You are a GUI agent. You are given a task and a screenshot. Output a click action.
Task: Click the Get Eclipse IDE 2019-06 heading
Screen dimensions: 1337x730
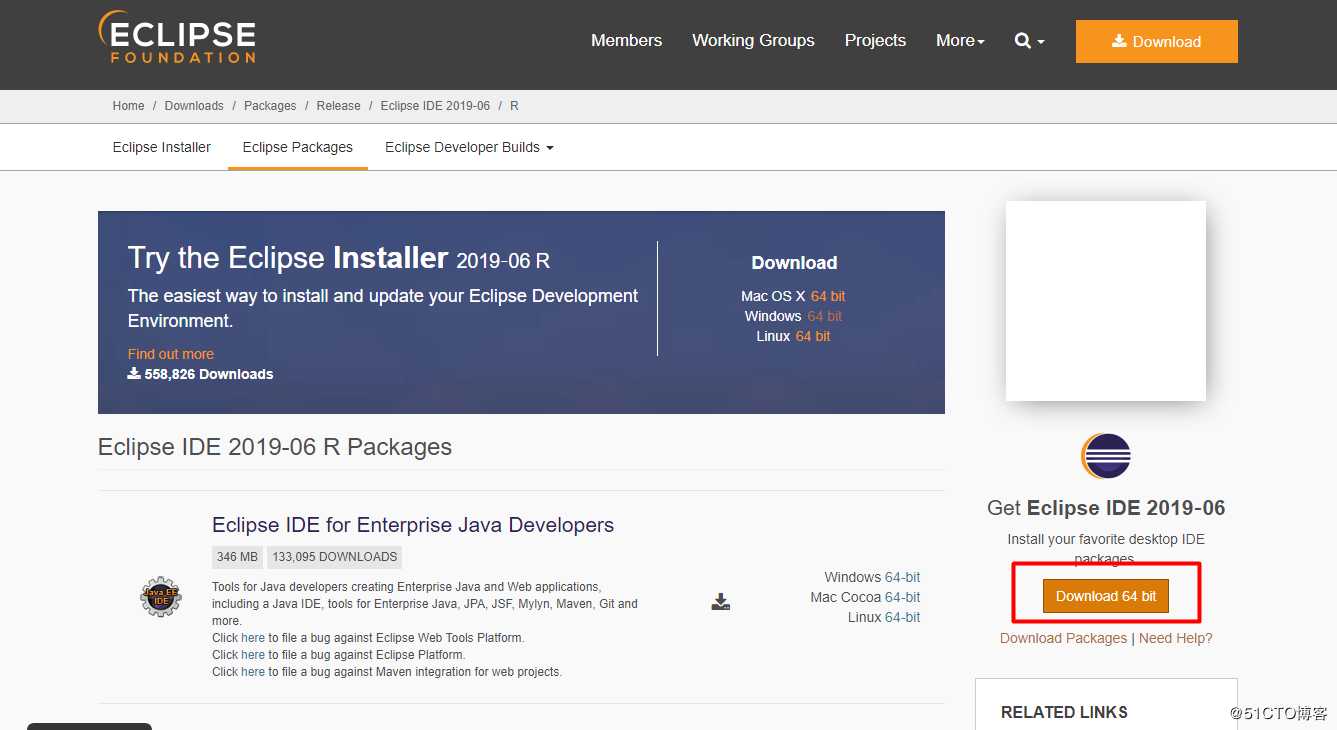(x=1106, y=508)
